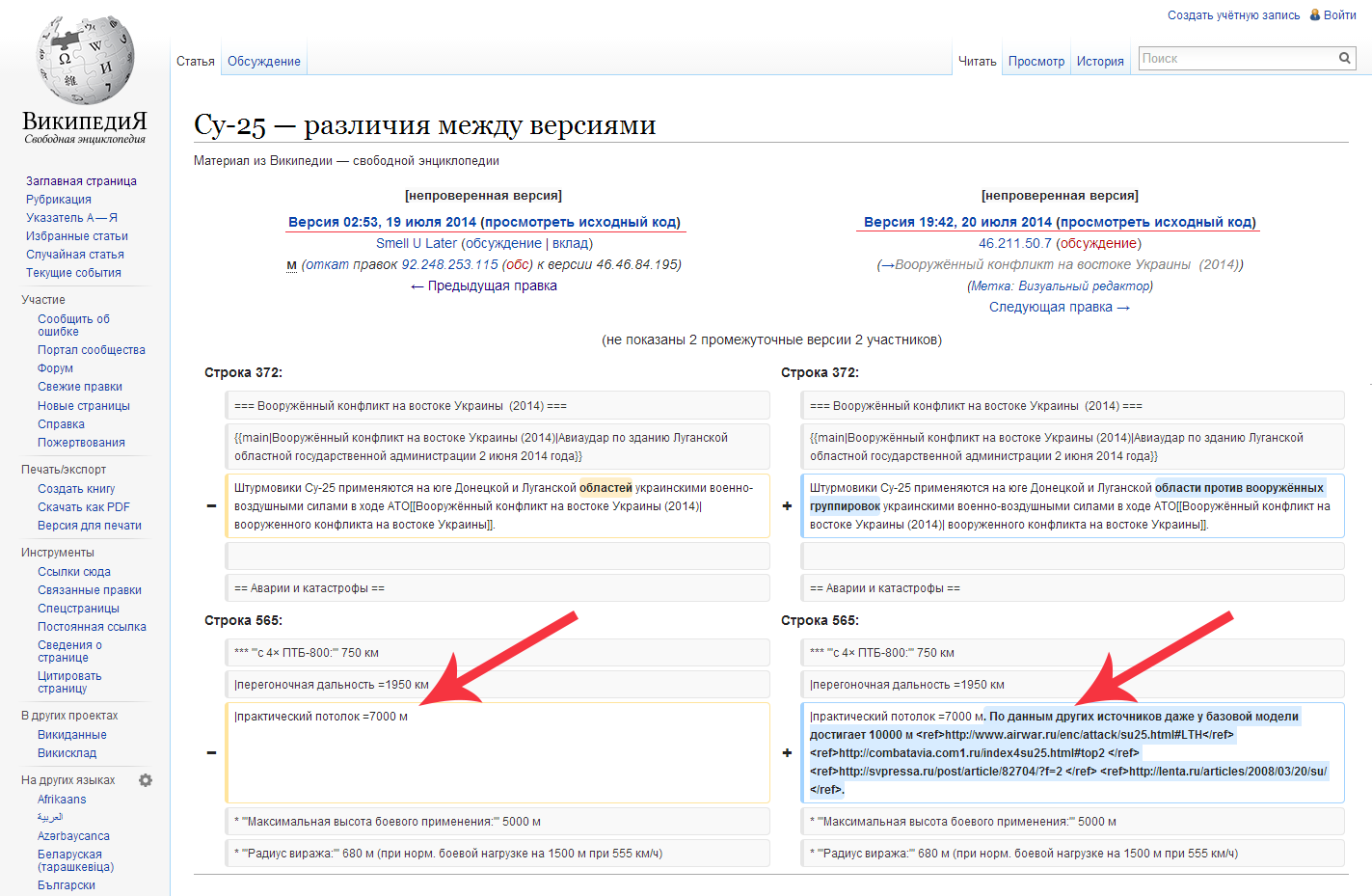Image resolution: width=1372 pixels, height=896 pixels.
Task: Click Скачать как PDF link
Action: pyautogui.click(x=84, y=506)
